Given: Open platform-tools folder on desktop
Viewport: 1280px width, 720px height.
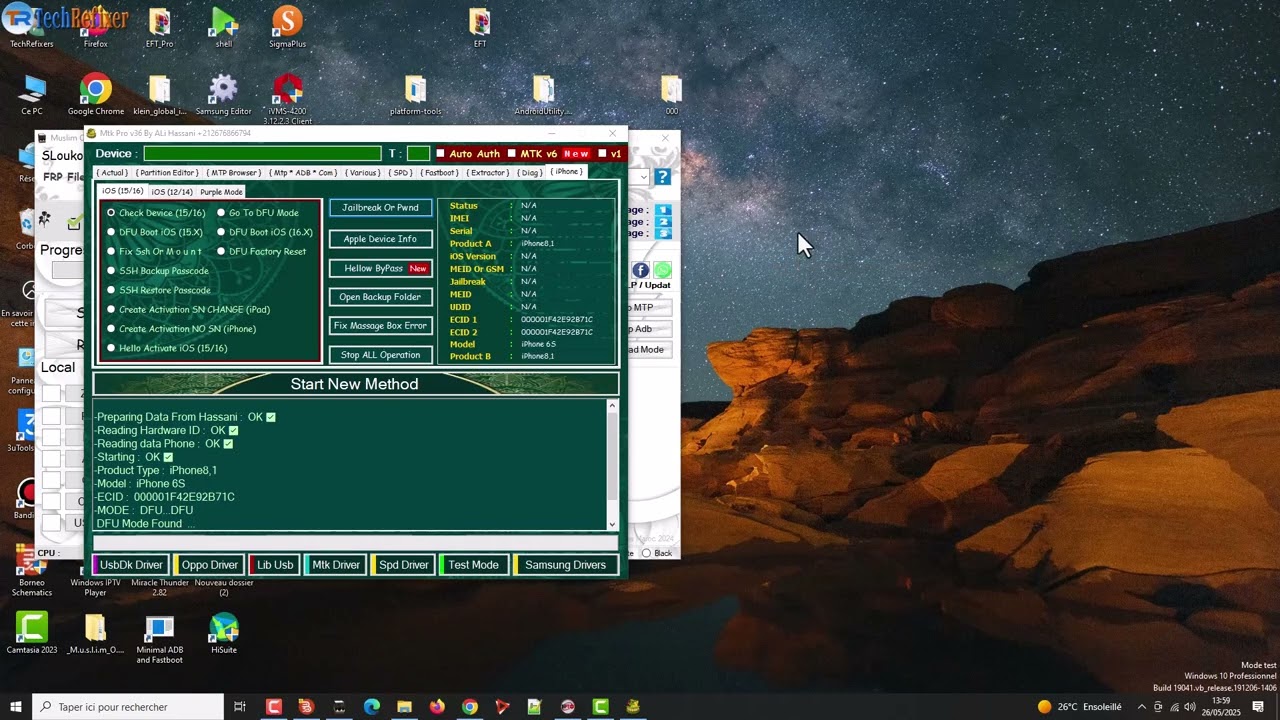Looking at the screenshot, I should (415, 95).
